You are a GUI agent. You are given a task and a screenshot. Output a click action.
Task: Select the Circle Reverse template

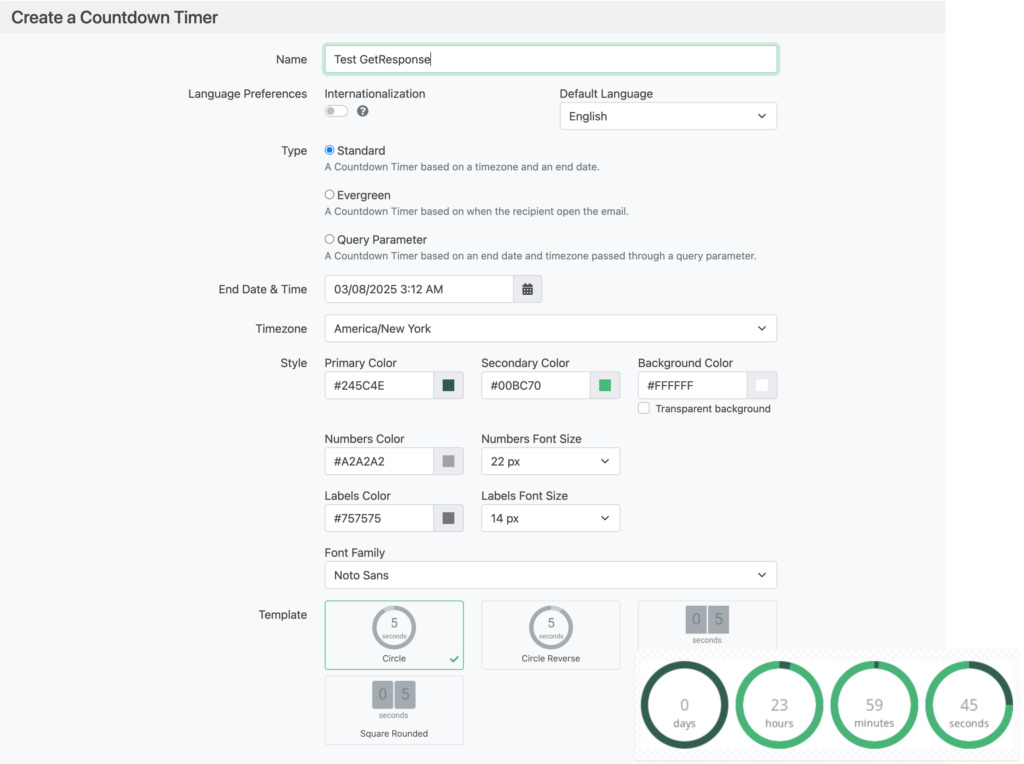click(x=550, y=635)
